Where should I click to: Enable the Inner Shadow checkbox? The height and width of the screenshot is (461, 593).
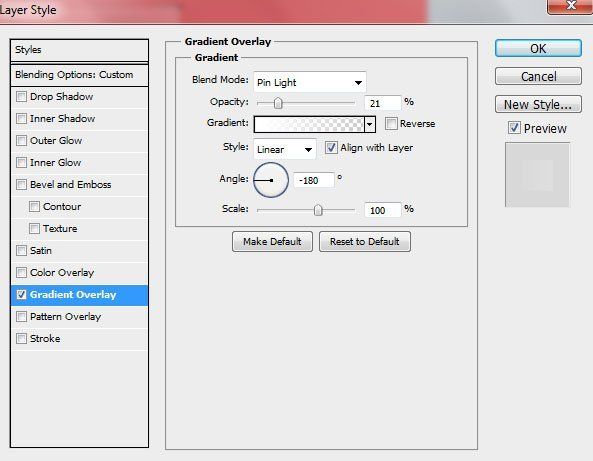click(21, 118)
